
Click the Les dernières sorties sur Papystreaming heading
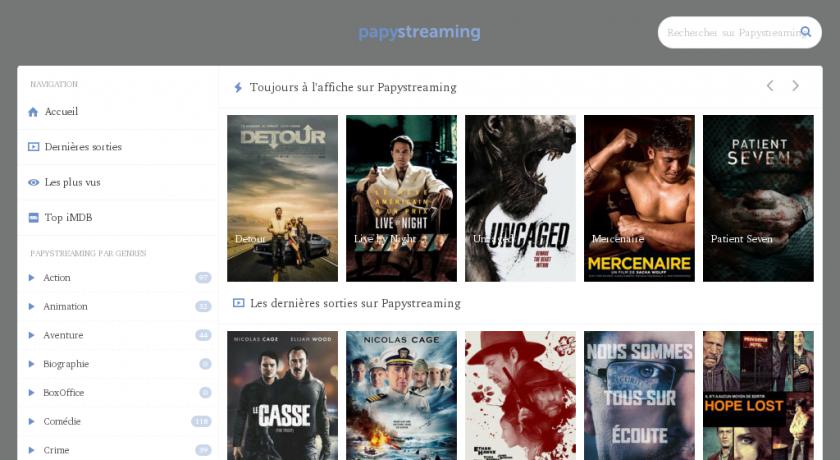[355, 303]
